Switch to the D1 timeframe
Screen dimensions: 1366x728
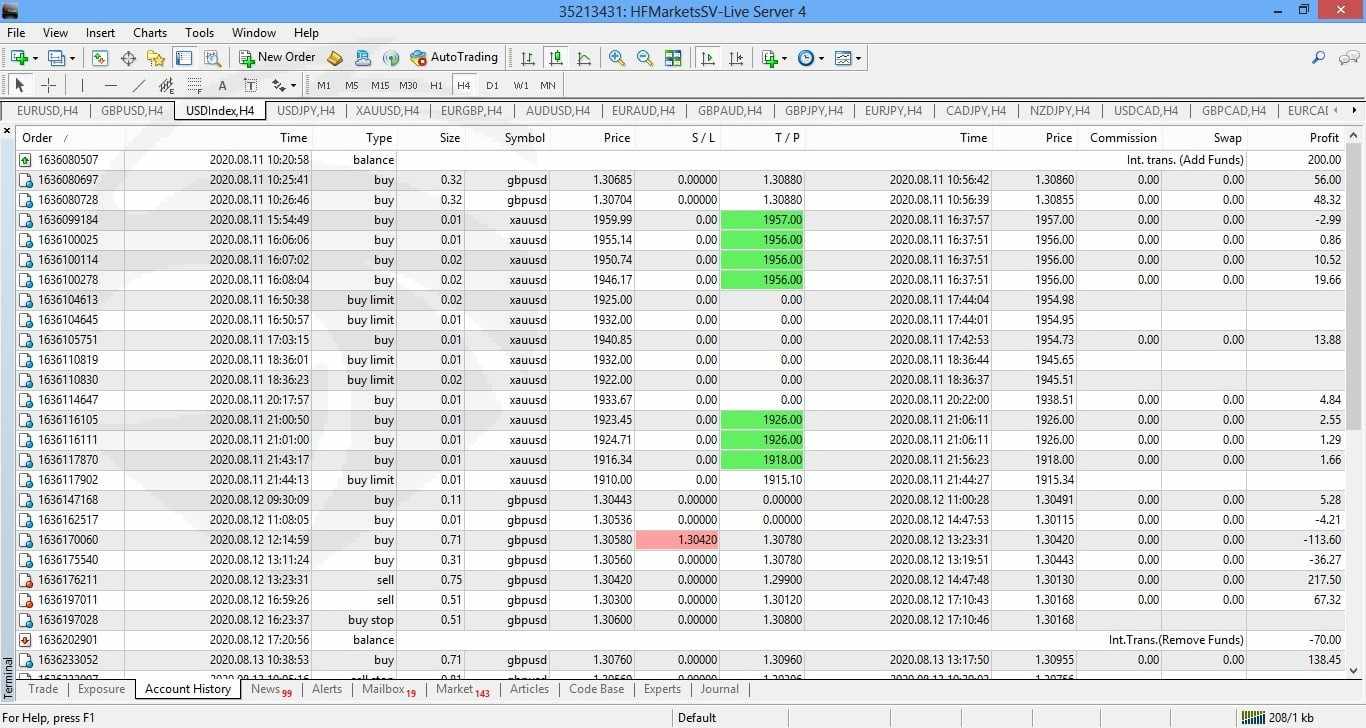[x=492, y=85]
